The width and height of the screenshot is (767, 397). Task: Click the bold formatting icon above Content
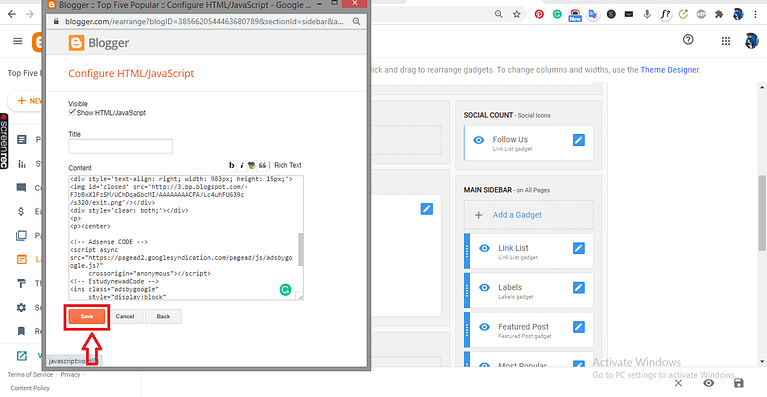232,165
